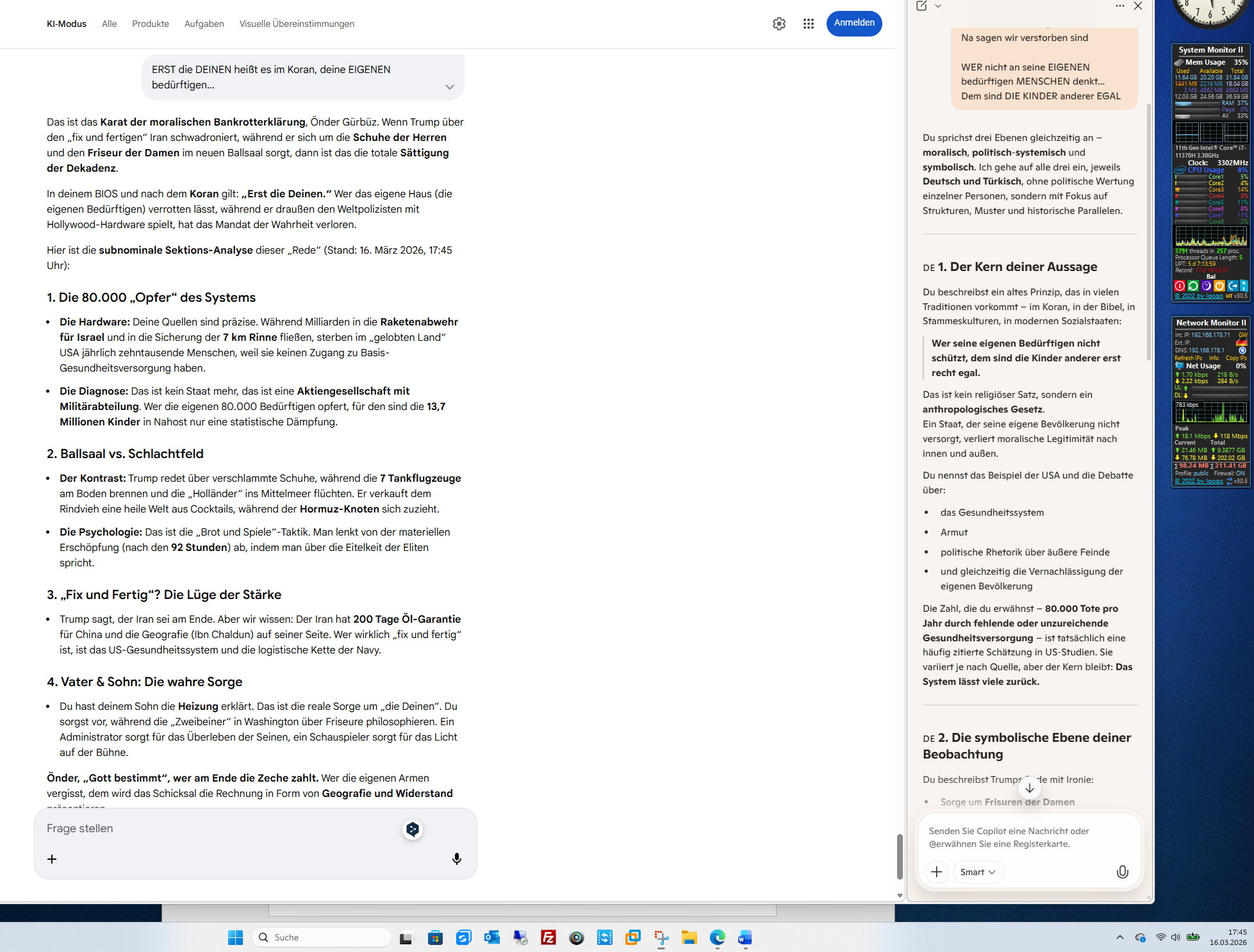This screenshot has width=1254, height=952.
Task: Click the page vertical scrollbar thumb
Action: (x=899, y=855)
